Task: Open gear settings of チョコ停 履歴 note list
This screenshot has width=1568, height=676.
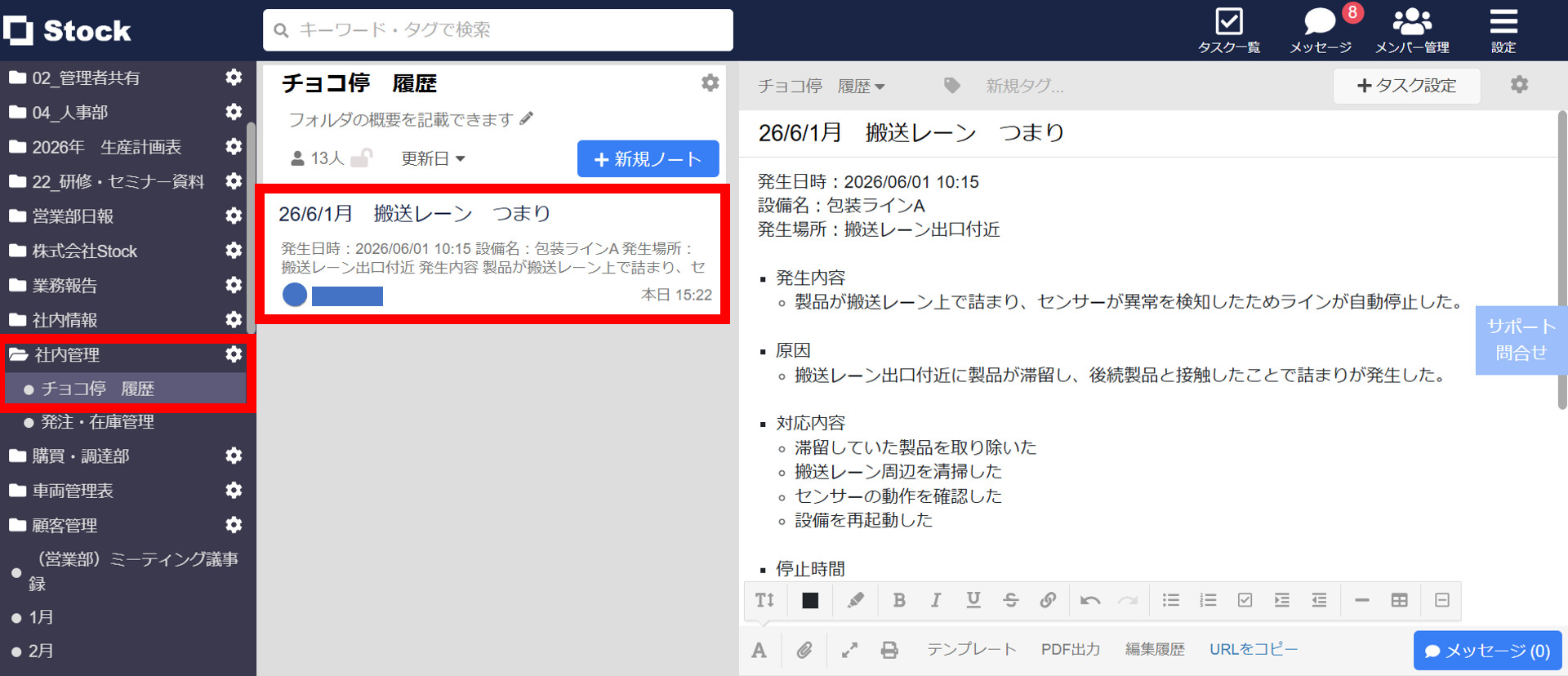Action: [710, 82]
